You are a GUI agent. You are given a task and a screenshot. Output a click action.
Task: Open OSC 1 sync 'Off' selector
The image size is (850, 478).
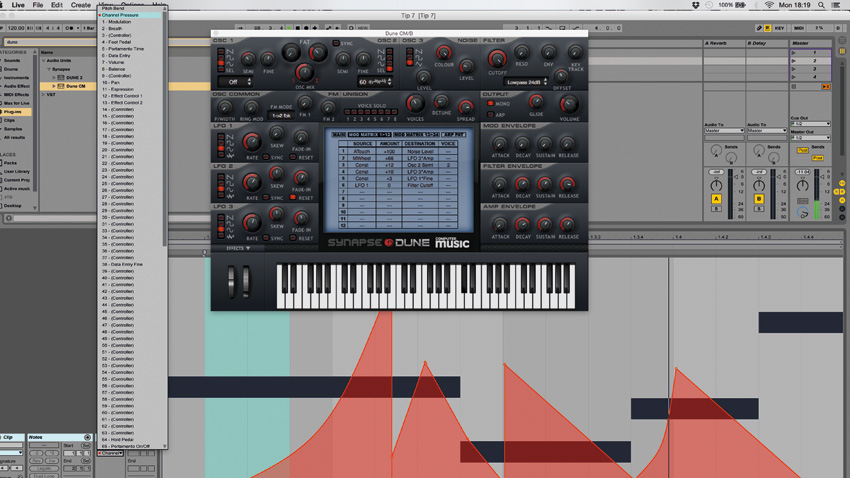(235, 82)
